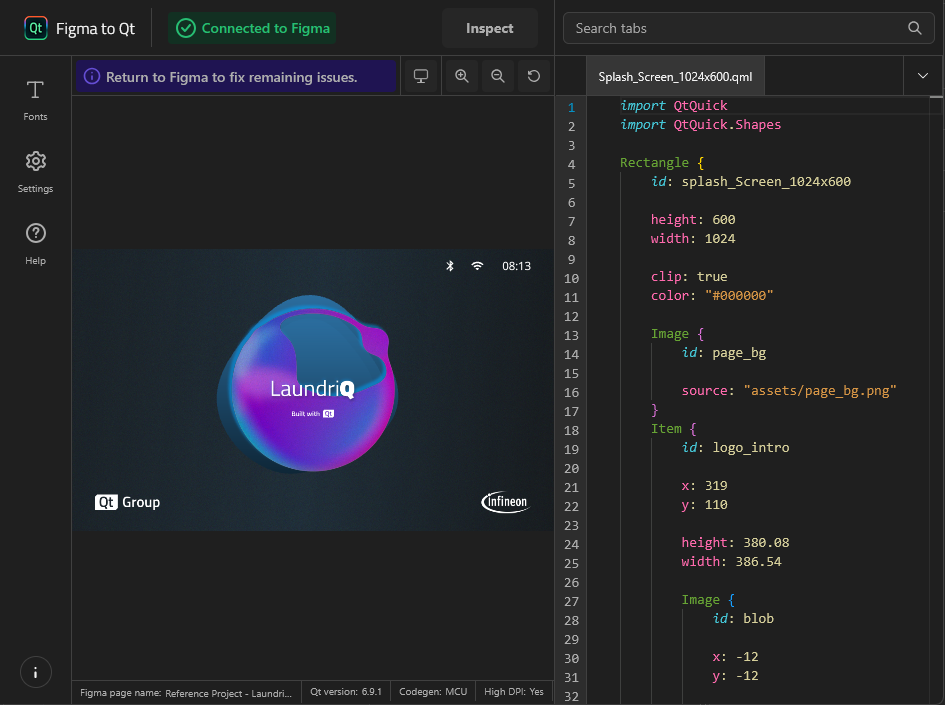Screen dimensions: 945x705
Task: Open the Help question mark icon
Action: (x=35, y=243)
